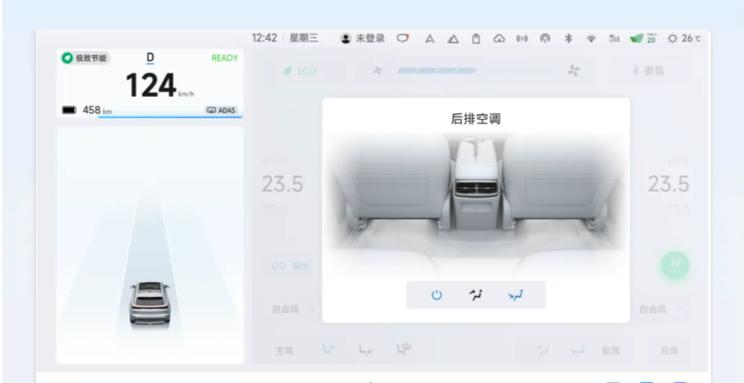Toggle rear upper-body airflow mode icon
Viewport: 744px width, 383px height.
[475, 295]
